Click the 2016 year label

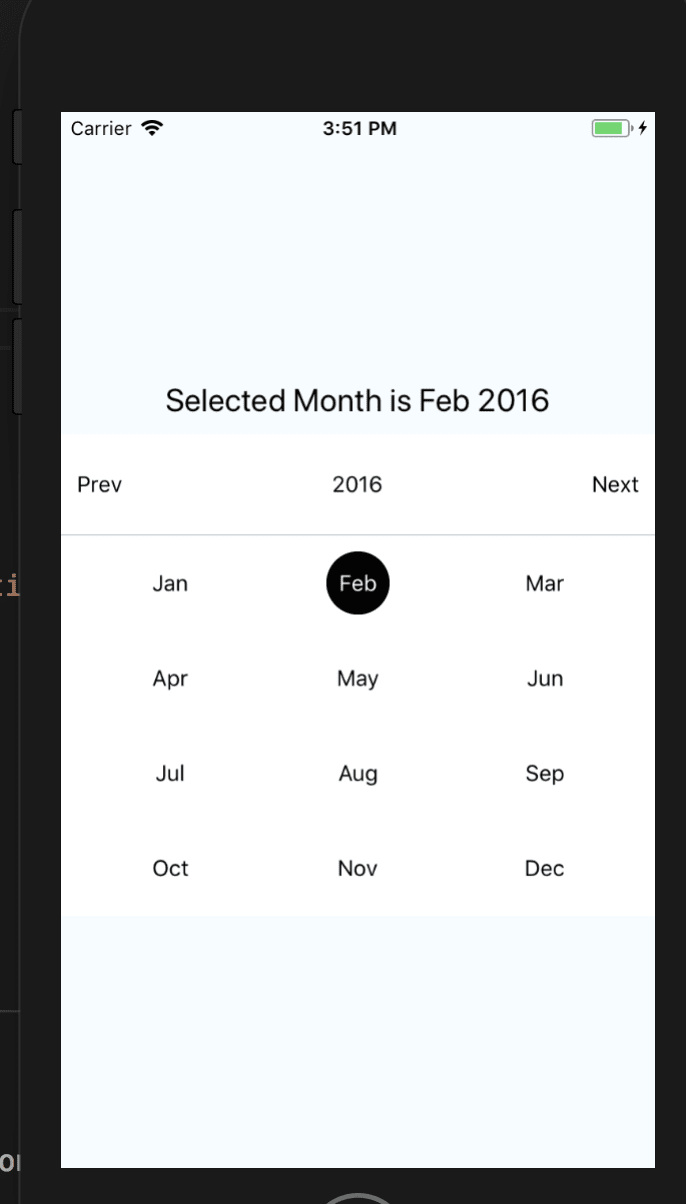point(358,484)
